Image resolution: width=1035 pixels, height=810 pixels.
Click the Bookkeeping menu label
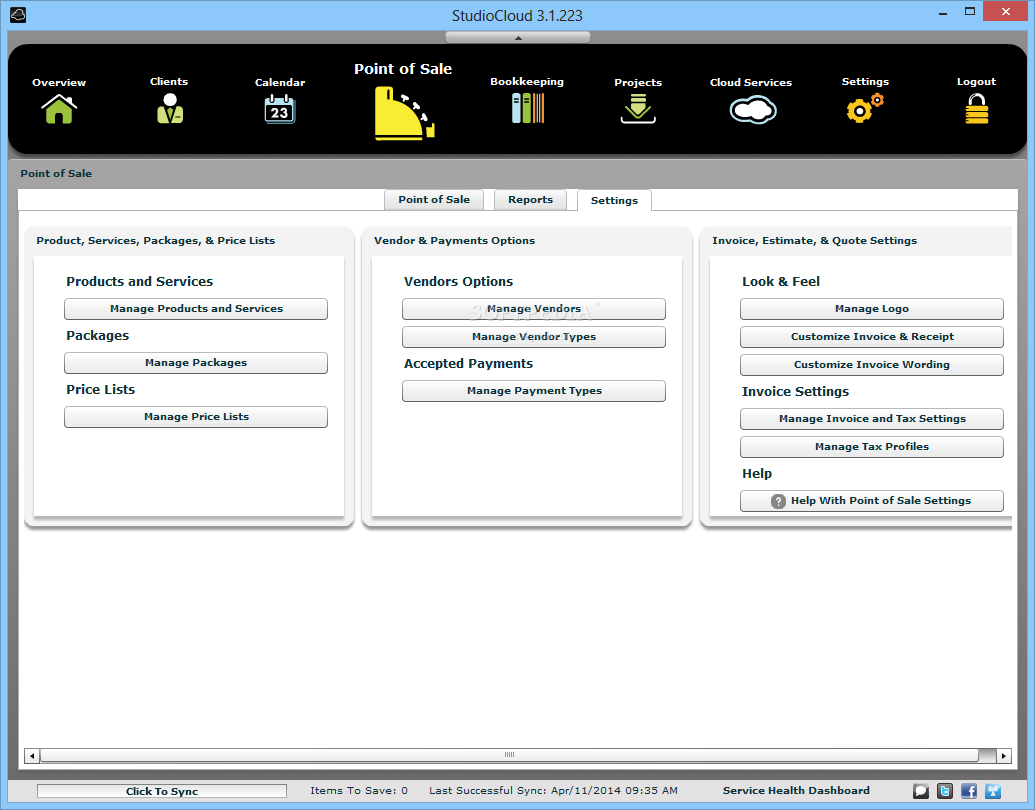click(527, 82)
